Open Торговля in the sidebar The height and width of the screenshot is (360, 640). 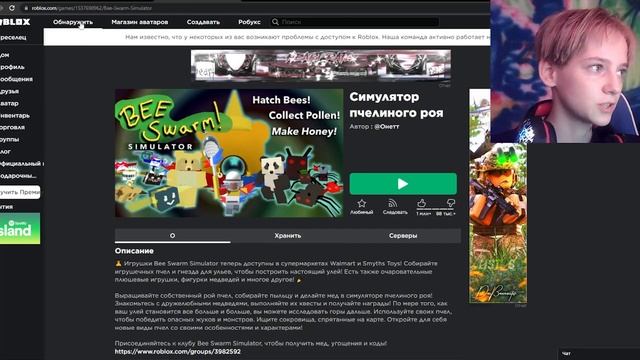click(12, 127)
